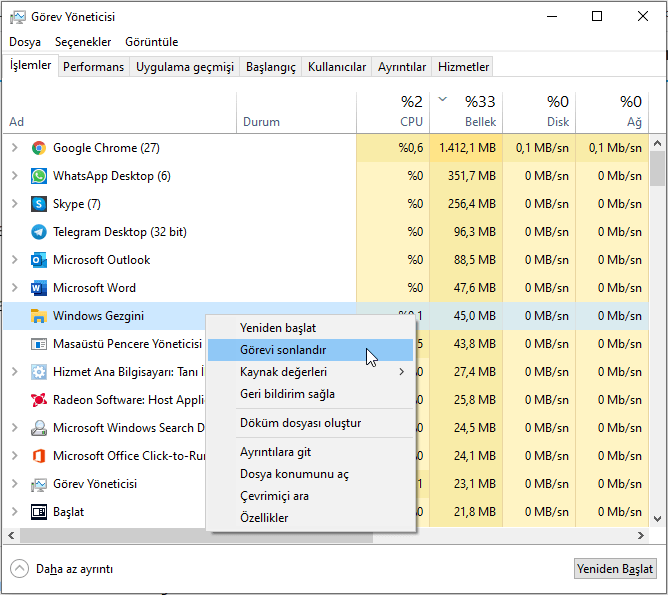The image size is (668, 595).
Task: Click the Microsoft Outlook icon
Action: pos(39,260)
